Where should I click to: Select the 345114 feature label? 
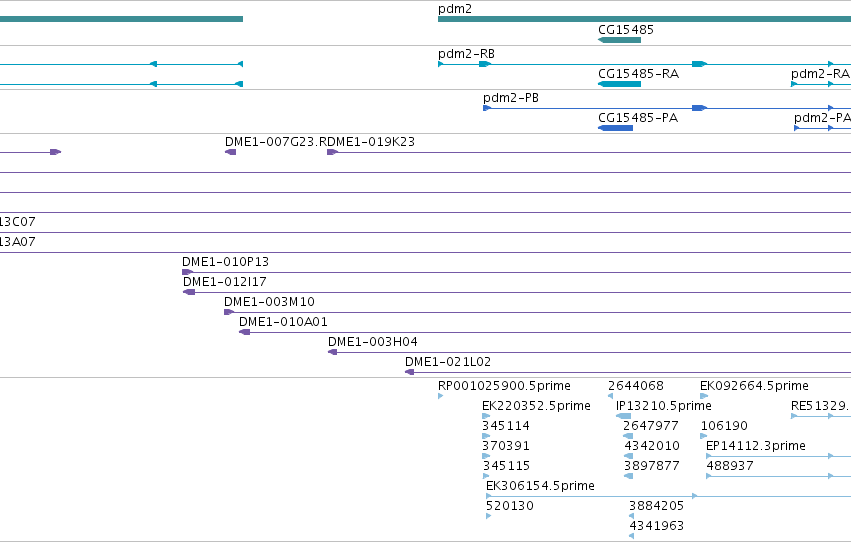pos(506,426)
